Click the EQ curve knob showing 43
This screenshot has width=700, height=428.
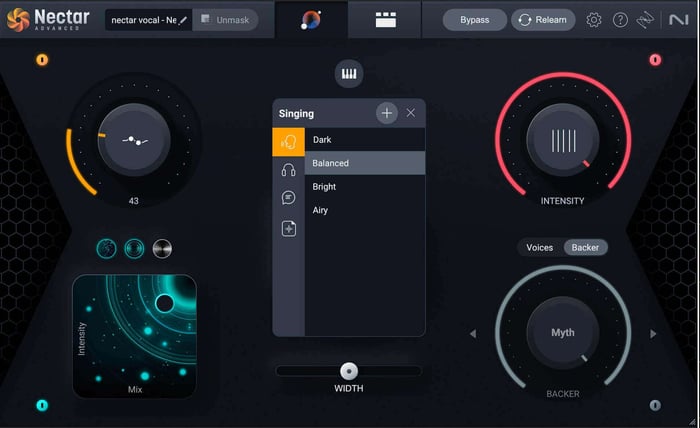(x=134, y=140)
